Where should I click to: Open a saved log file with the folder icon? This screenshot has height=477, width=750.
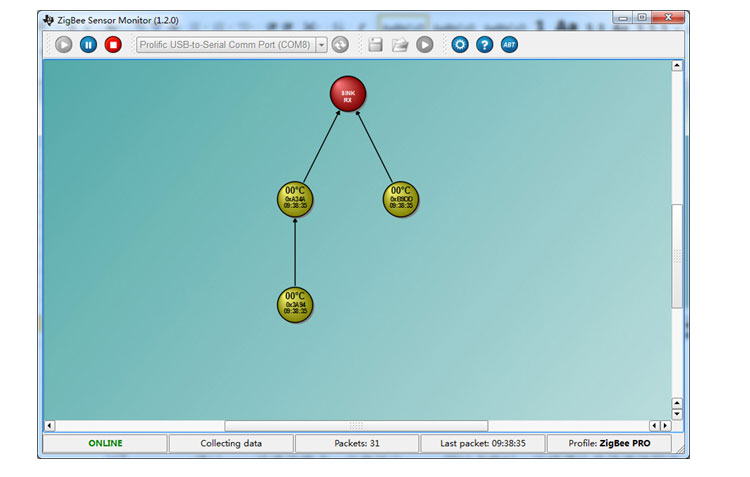tap(400, 45)
